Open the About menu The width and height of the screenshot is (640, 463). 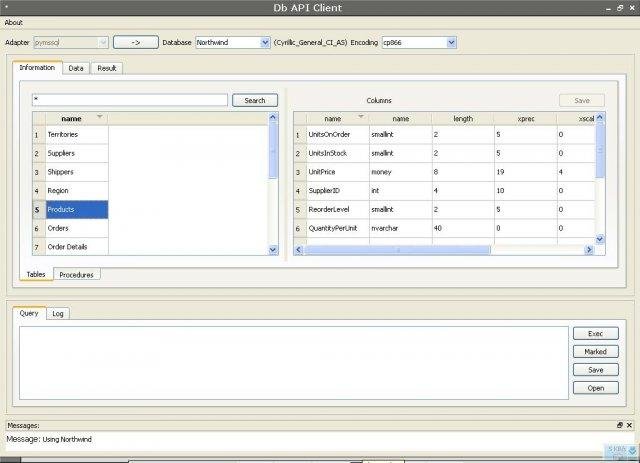point(13,22)
